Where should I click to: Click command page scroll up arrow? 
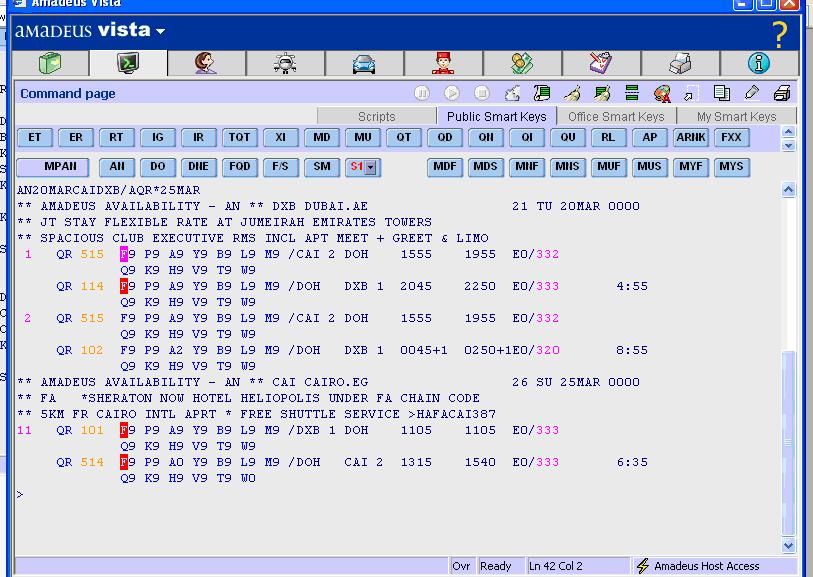pyautogui.click(x=789, y=190)
